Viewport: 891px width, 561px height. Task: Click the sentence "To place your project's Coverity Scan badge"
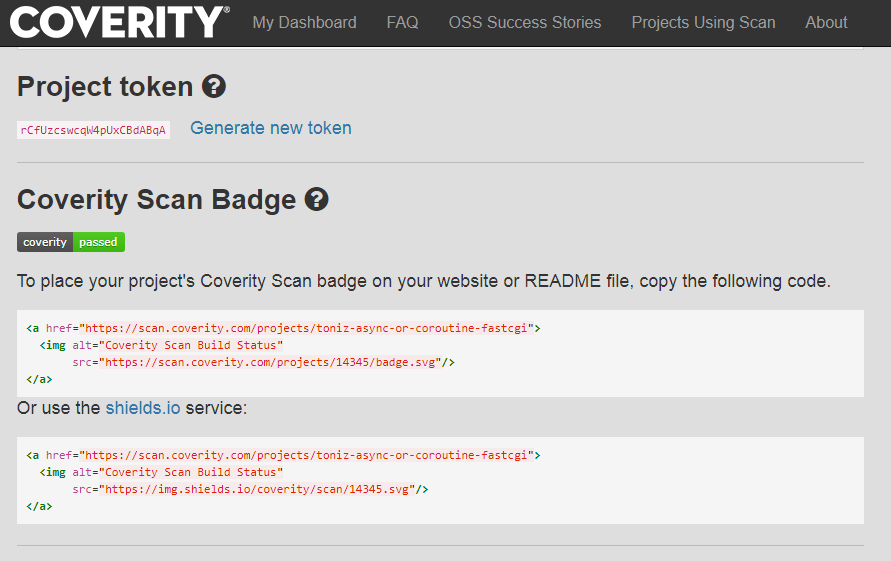pos(423,281)
